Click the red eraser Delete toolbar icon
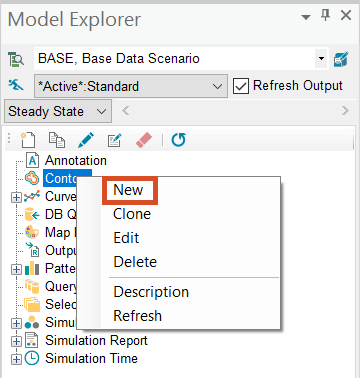360x378 pixels. tap(144, 140)
